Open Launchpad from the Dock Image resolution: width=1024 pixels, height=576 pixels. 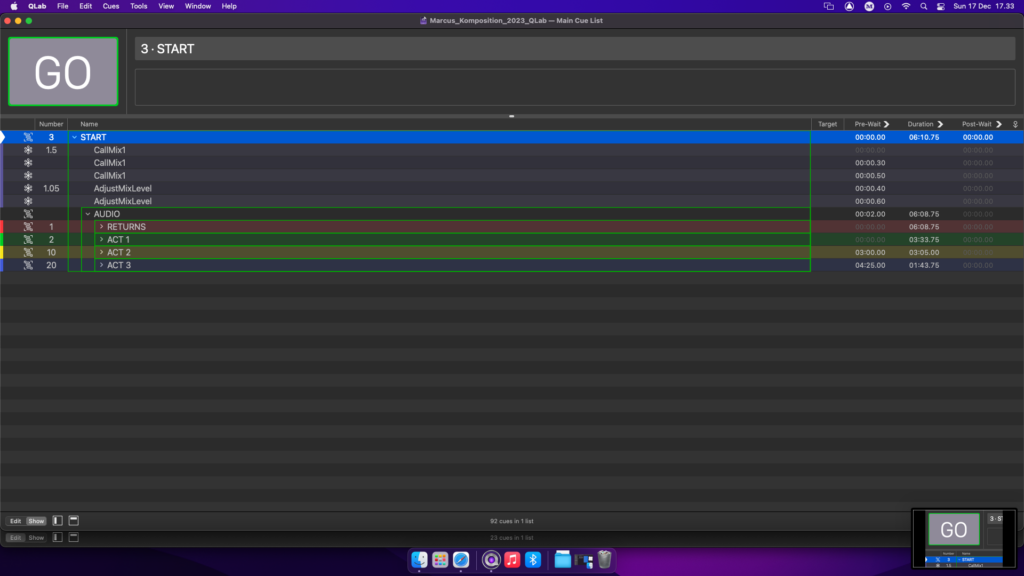[x=440, y=560]
